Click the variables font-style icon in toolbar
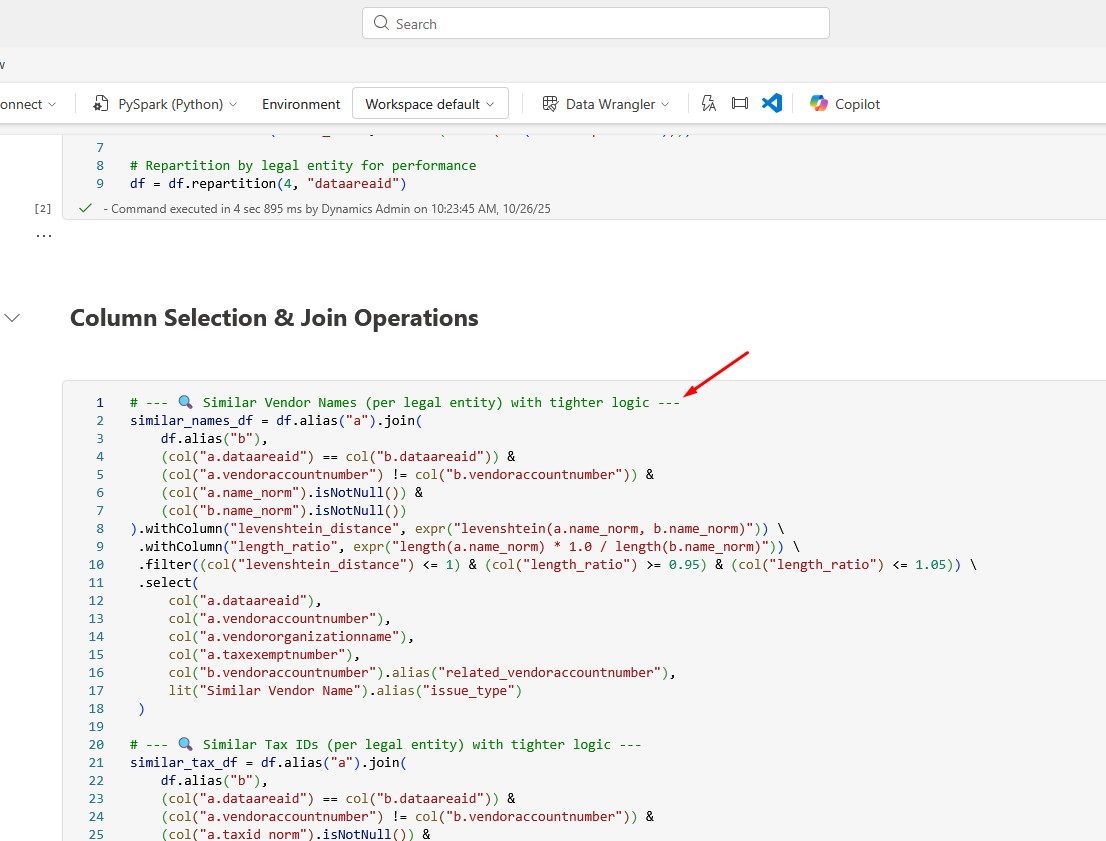Viewport: 1106px width, 841px height. tap(709, 103)
